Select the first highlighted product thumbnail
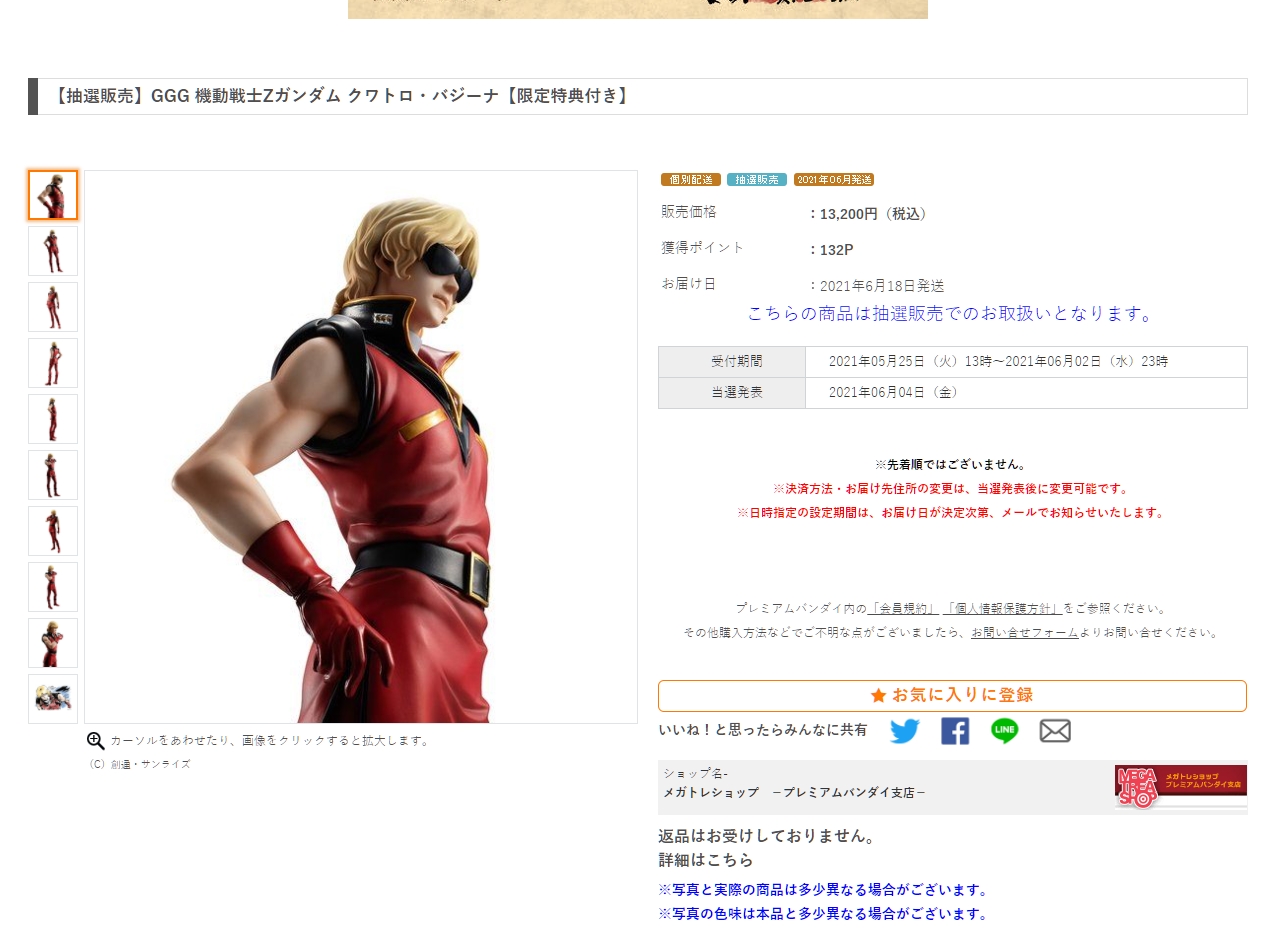The height and width of the screenshot is (939, 1282). (53, 195)
